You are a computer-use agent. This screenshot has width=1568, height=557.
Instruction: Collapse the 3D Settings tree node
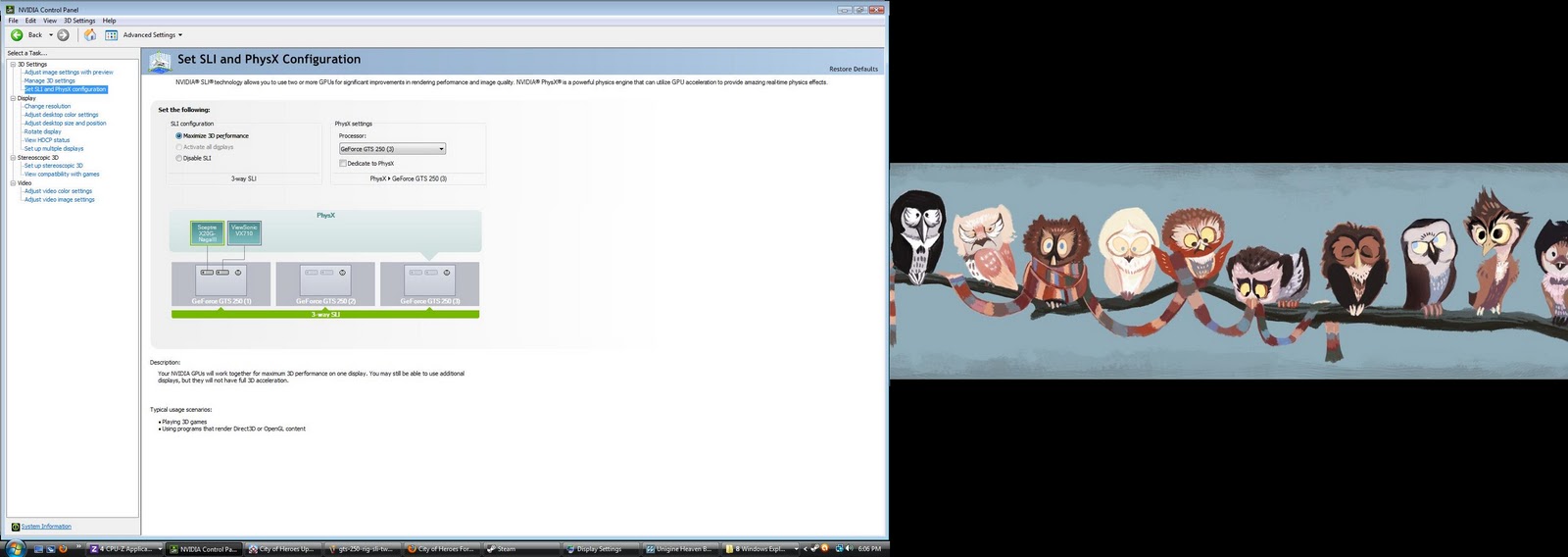click(13, 65)
